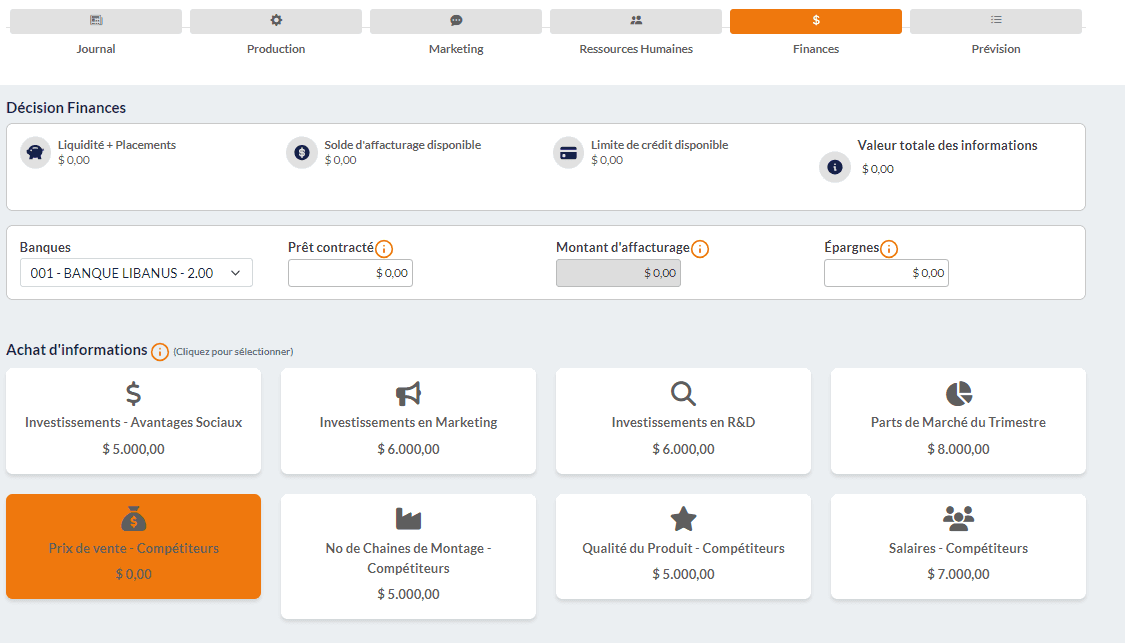Toggle the Prix de vente - Compétiteurs card

[x=133, y=546]
